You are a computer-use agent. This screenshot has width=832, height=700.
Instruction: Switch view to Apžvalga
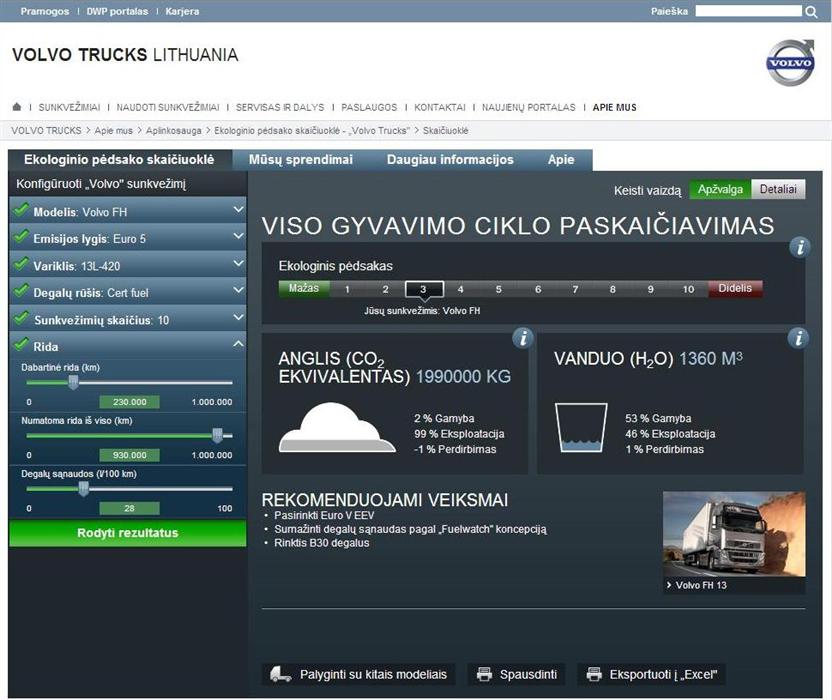[720, 189]
